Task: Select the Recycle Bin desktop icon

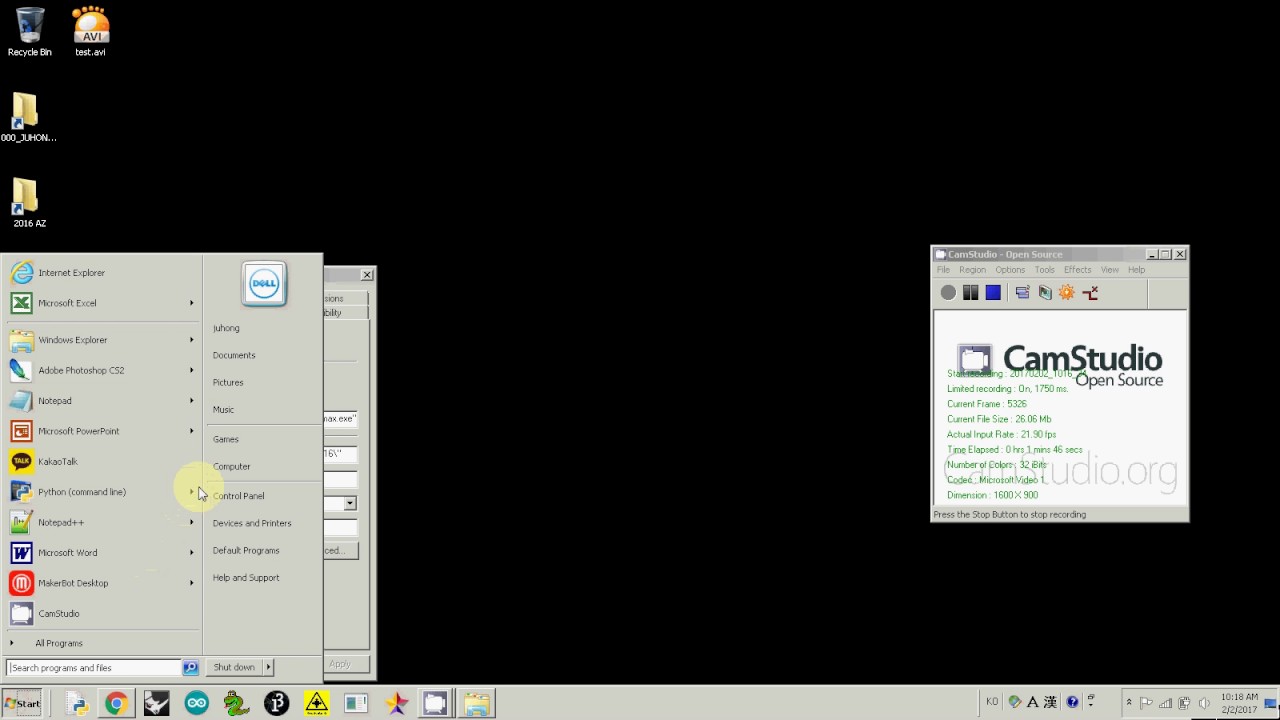Action: [30, 32]
